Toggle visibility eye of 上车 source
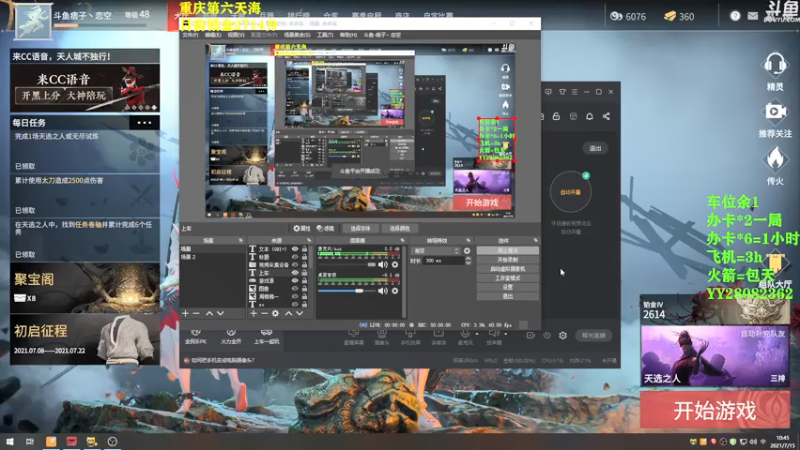This screenshot has width=800, height=450. [295, 273]
